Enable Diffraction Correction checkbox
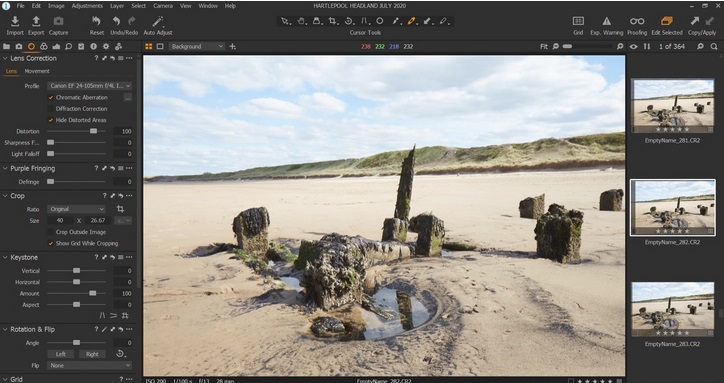724x383 pixels. tap(51, 109)
